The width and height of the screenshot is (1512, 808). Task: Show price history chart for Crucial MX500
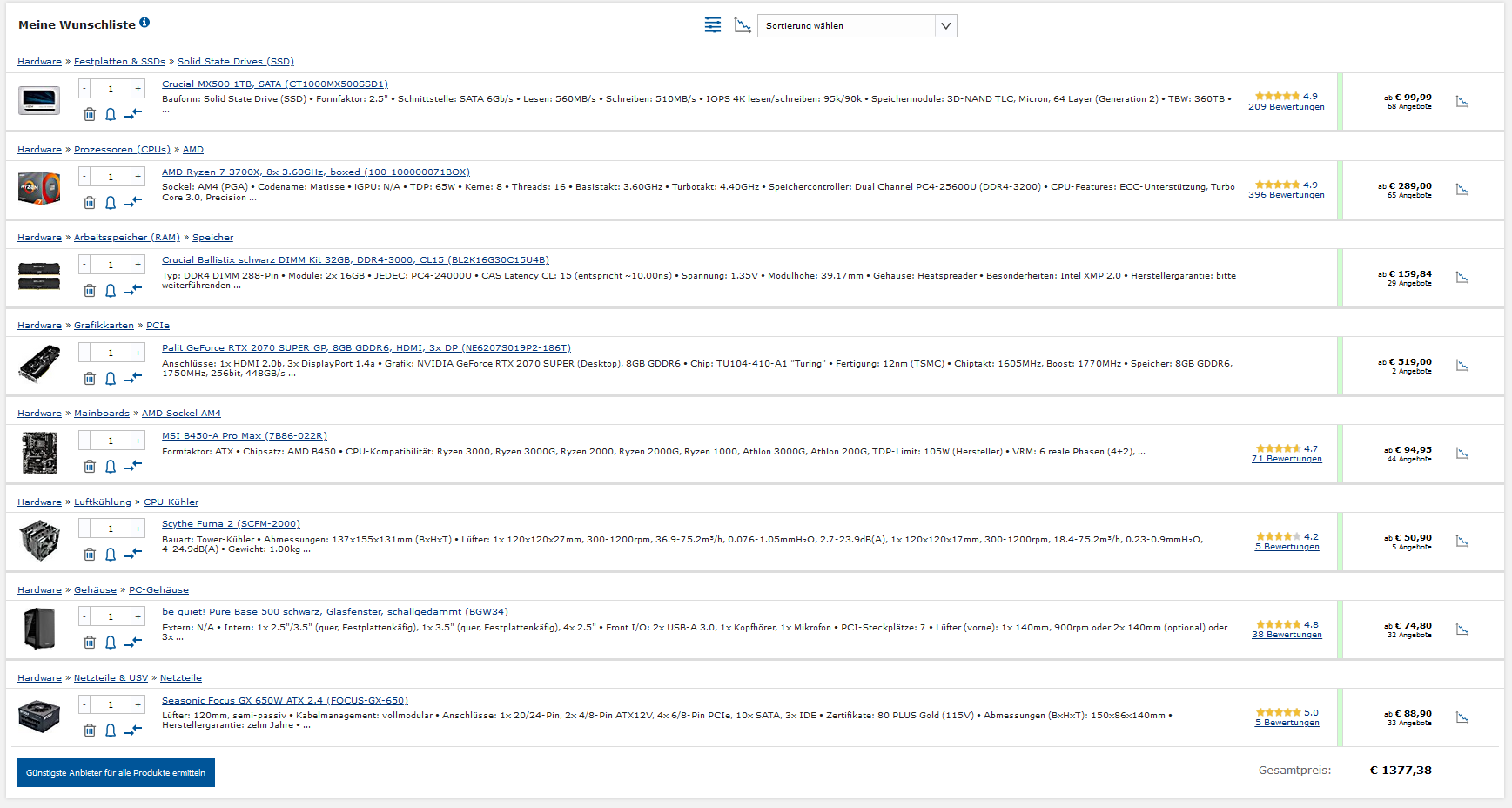point(1462,102)
